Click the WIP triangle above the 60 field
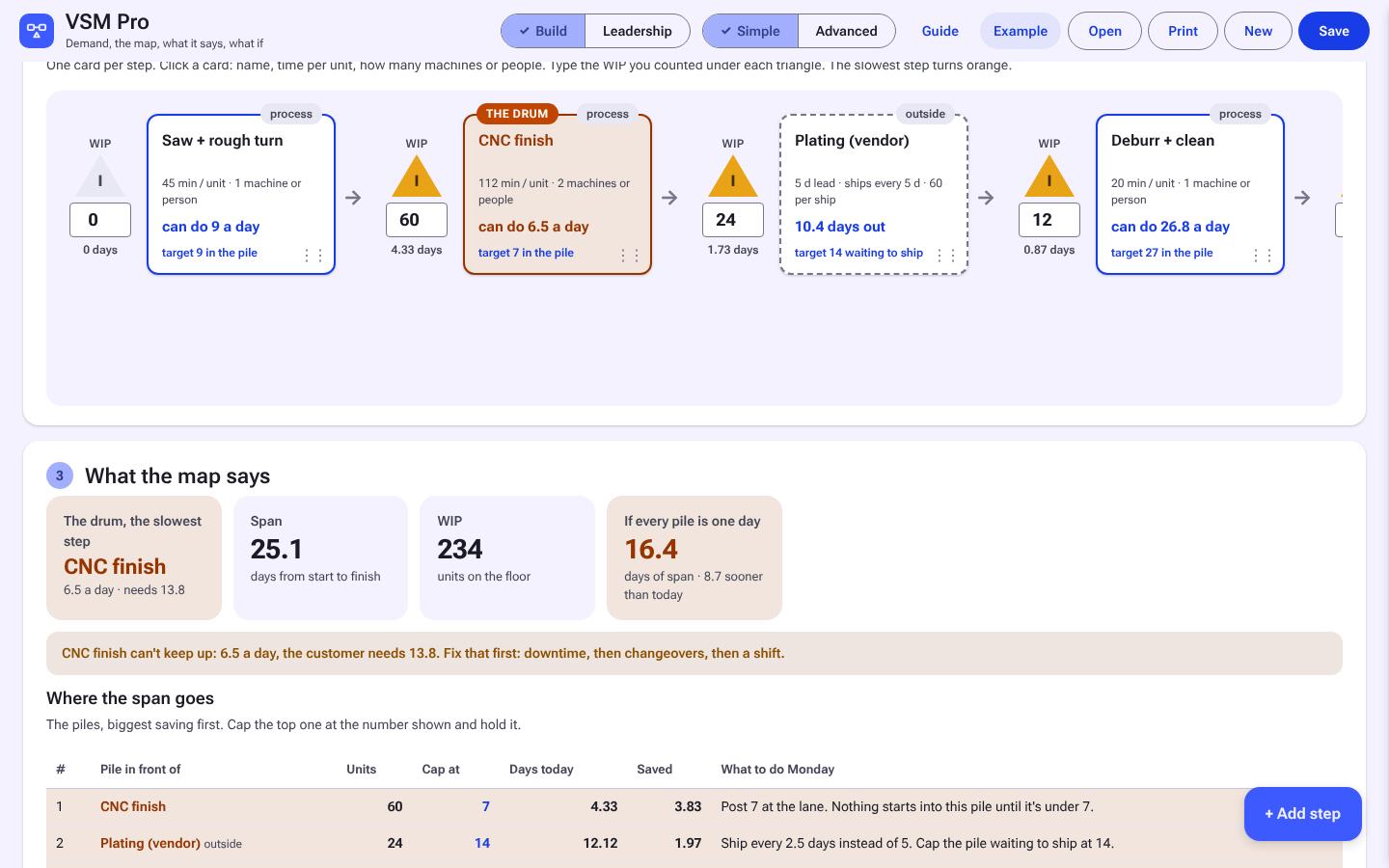The width and height of the screenshot is (1389, 868). 417,177
